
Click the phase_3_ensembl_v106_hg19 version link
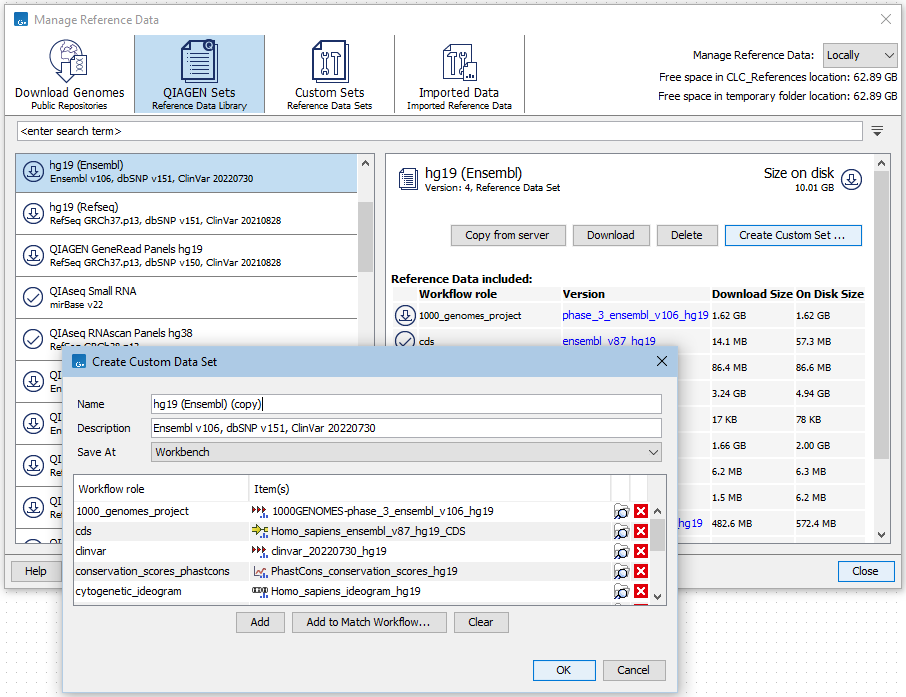(x=635, y=315)
